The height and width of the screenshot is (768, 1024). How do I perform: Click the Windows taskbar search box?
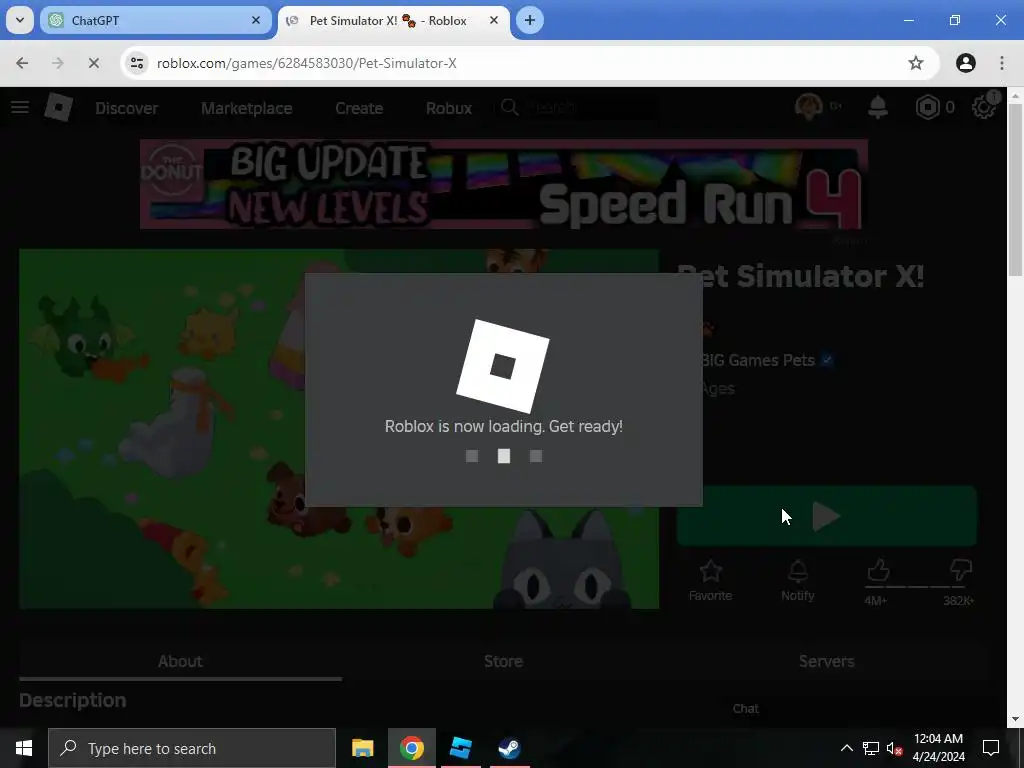(x=192, y=748)
